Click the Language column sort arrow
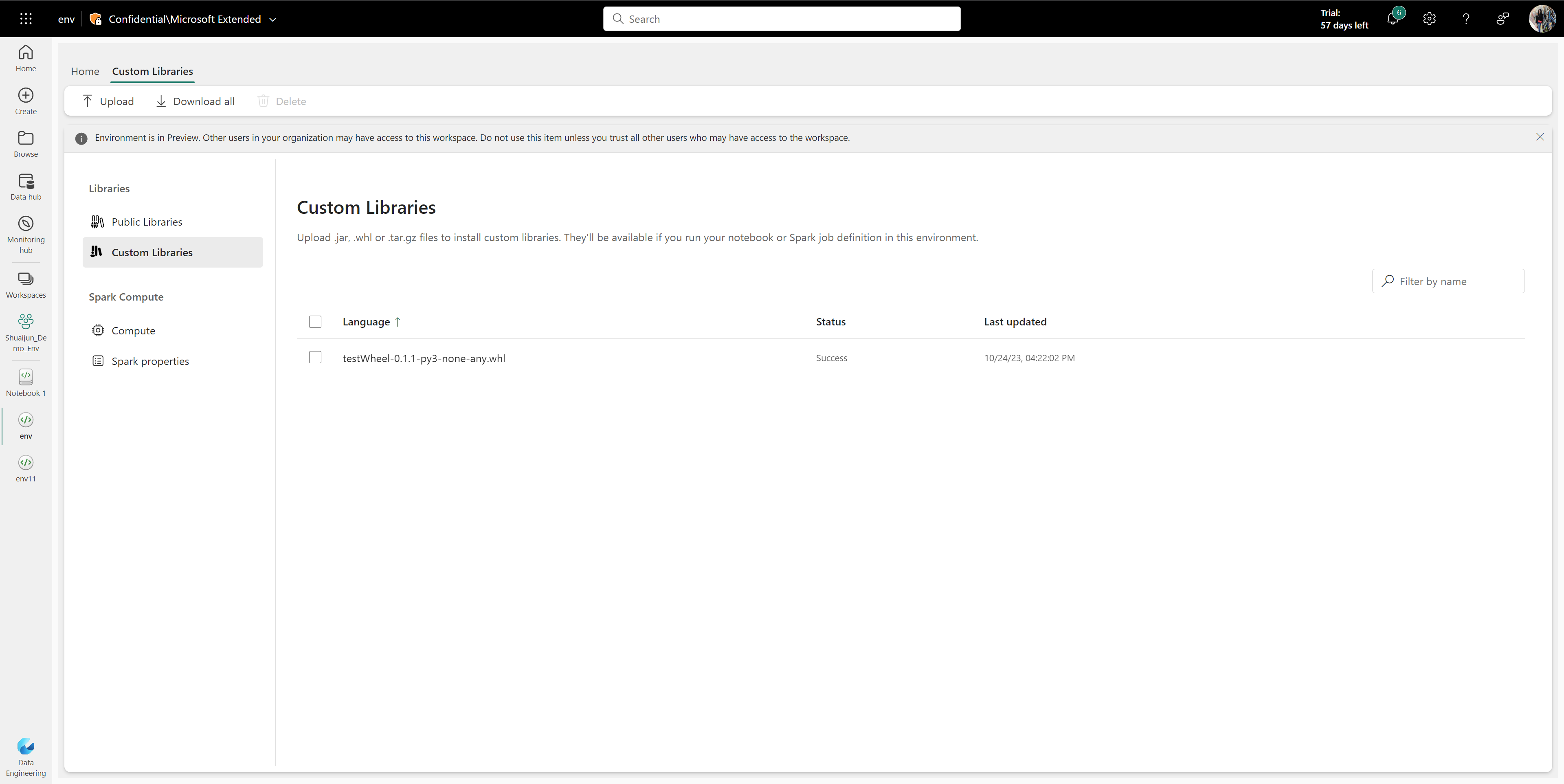 tap(399, 321)
